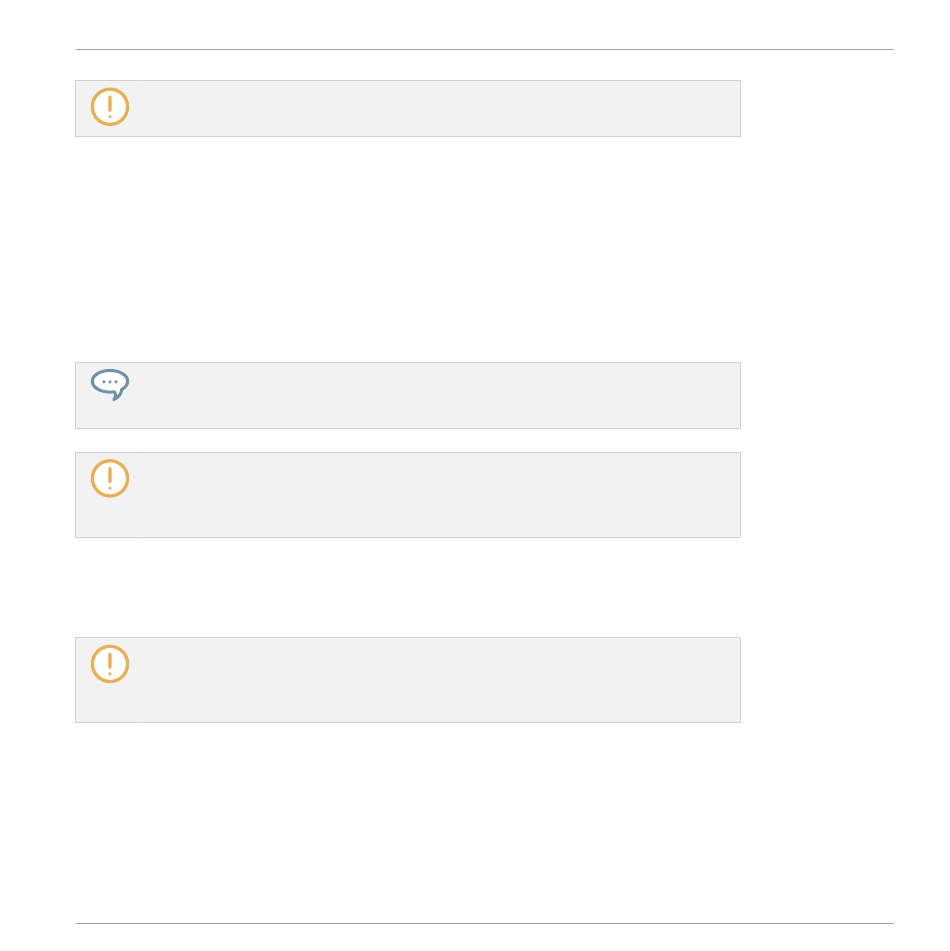
Task: Click the blank area between the first two note boxes
Action: click(x=408, y=249)
